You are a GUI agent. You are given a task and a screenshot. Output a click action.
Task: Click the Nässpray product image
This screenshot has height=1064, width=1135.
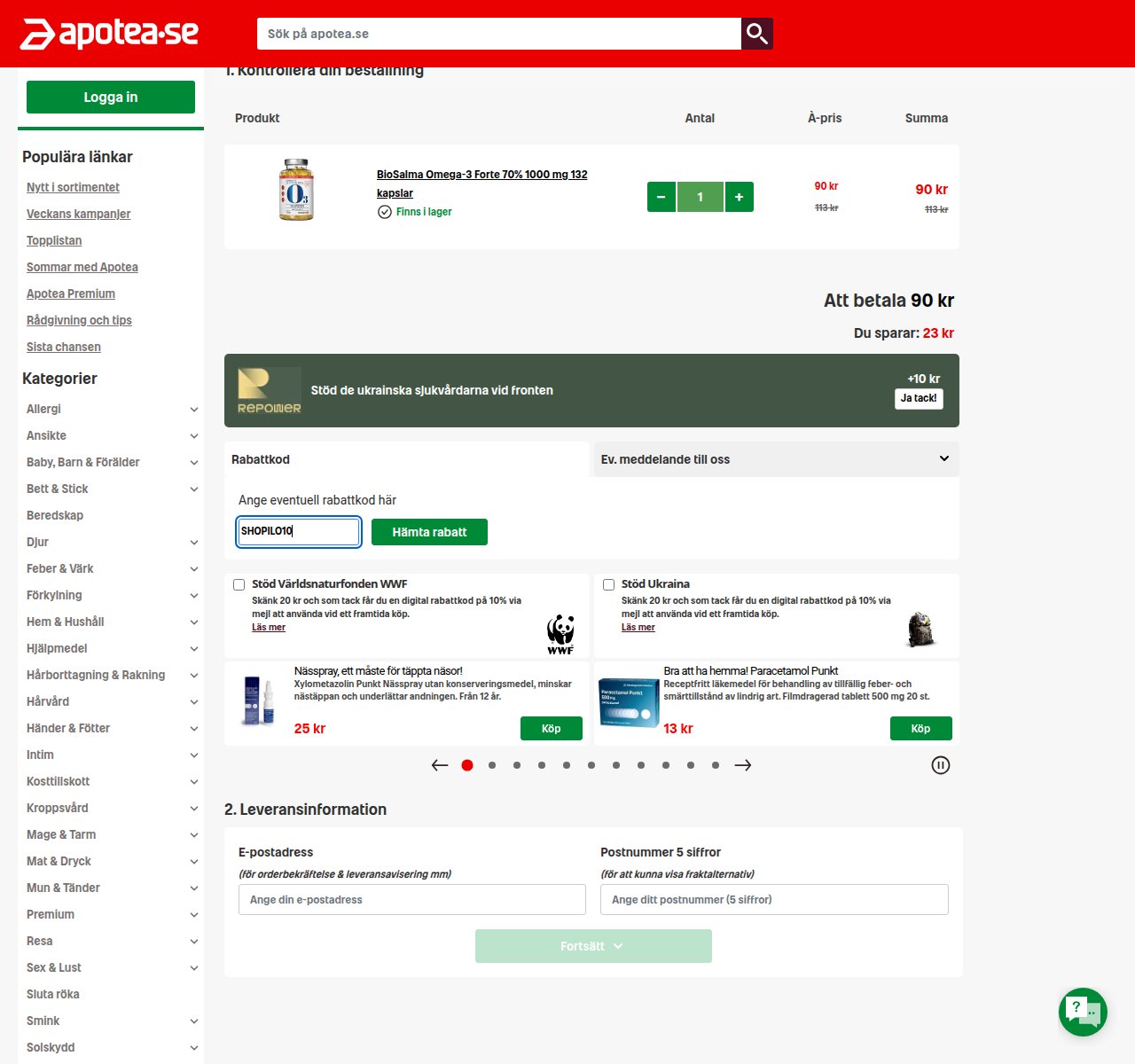tap(259, 702)
